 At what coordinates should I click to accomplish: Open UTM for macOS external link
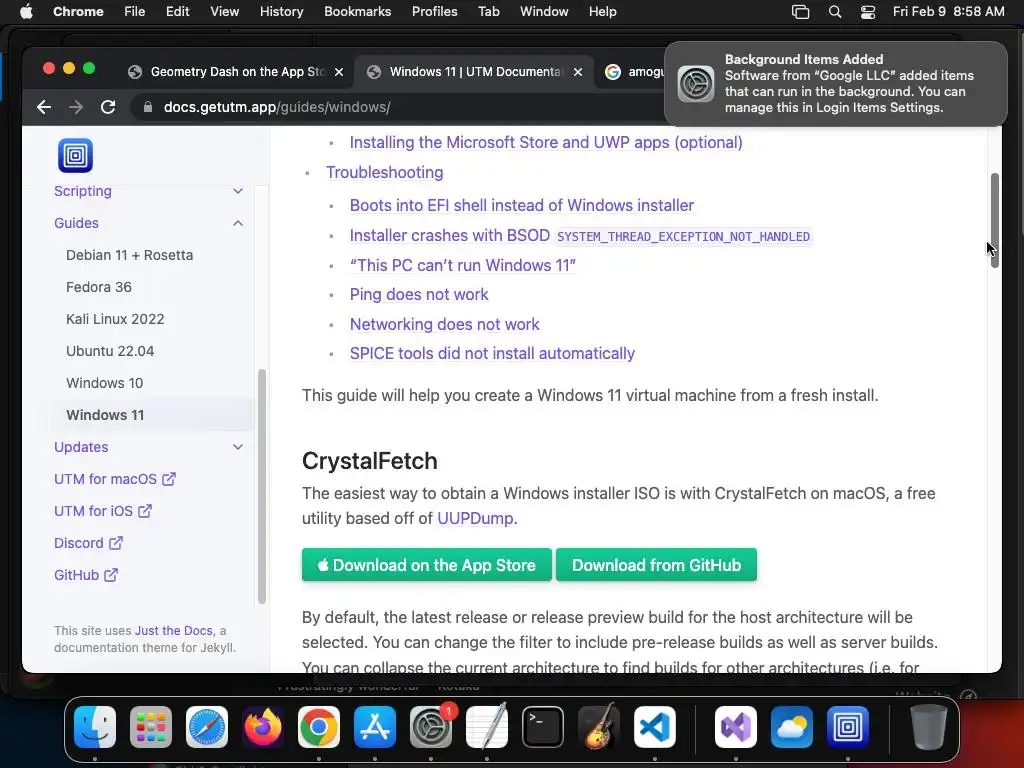[x=115, y=479]
